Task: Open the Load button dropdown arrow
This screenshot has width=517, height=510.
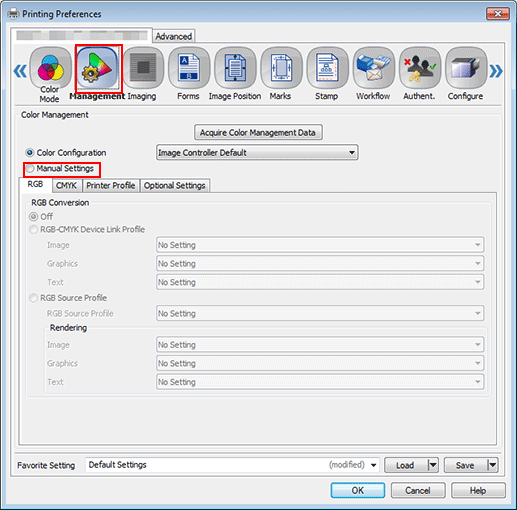Action: [433, 465]
